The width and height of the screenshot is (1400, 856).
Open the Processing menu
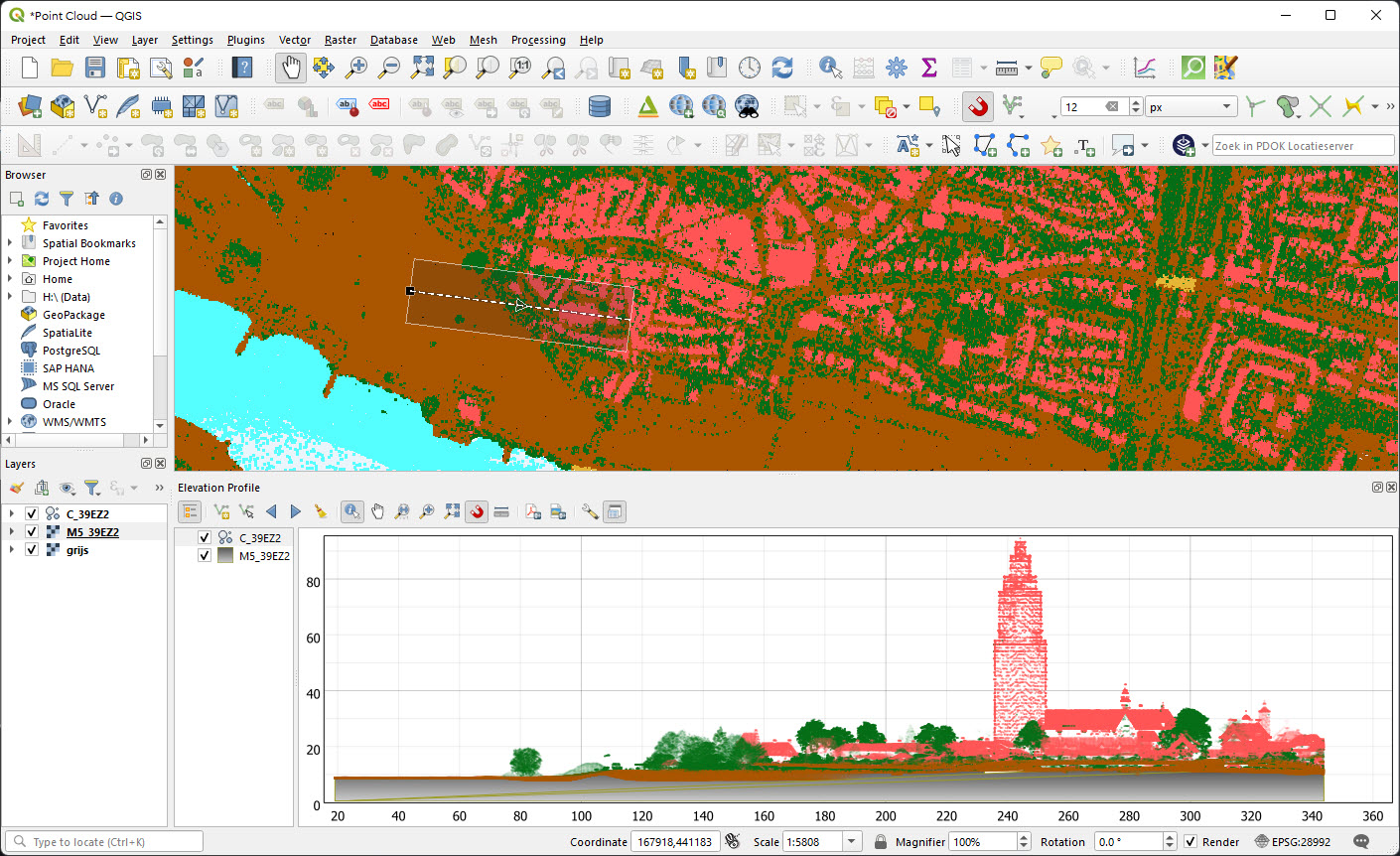click(x=538, y=40)
